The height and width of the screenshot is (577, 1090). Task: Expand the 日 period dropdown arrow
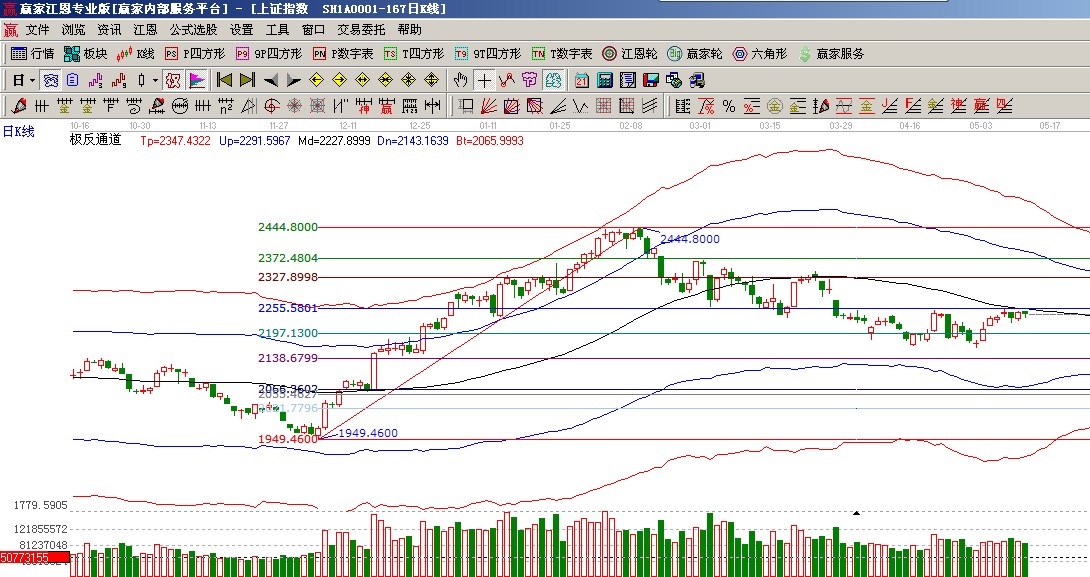pyautogui.click(x=32, y=80)
